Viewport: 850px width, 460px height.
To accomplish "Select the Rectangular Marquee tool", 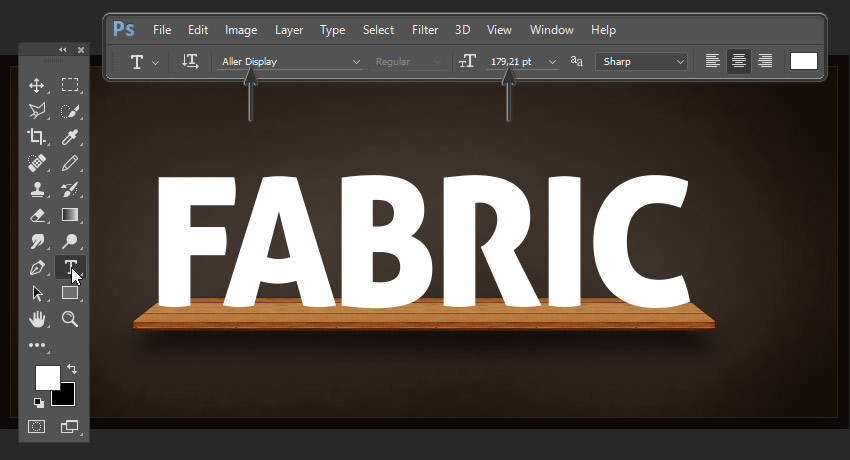I will point(70,85).
